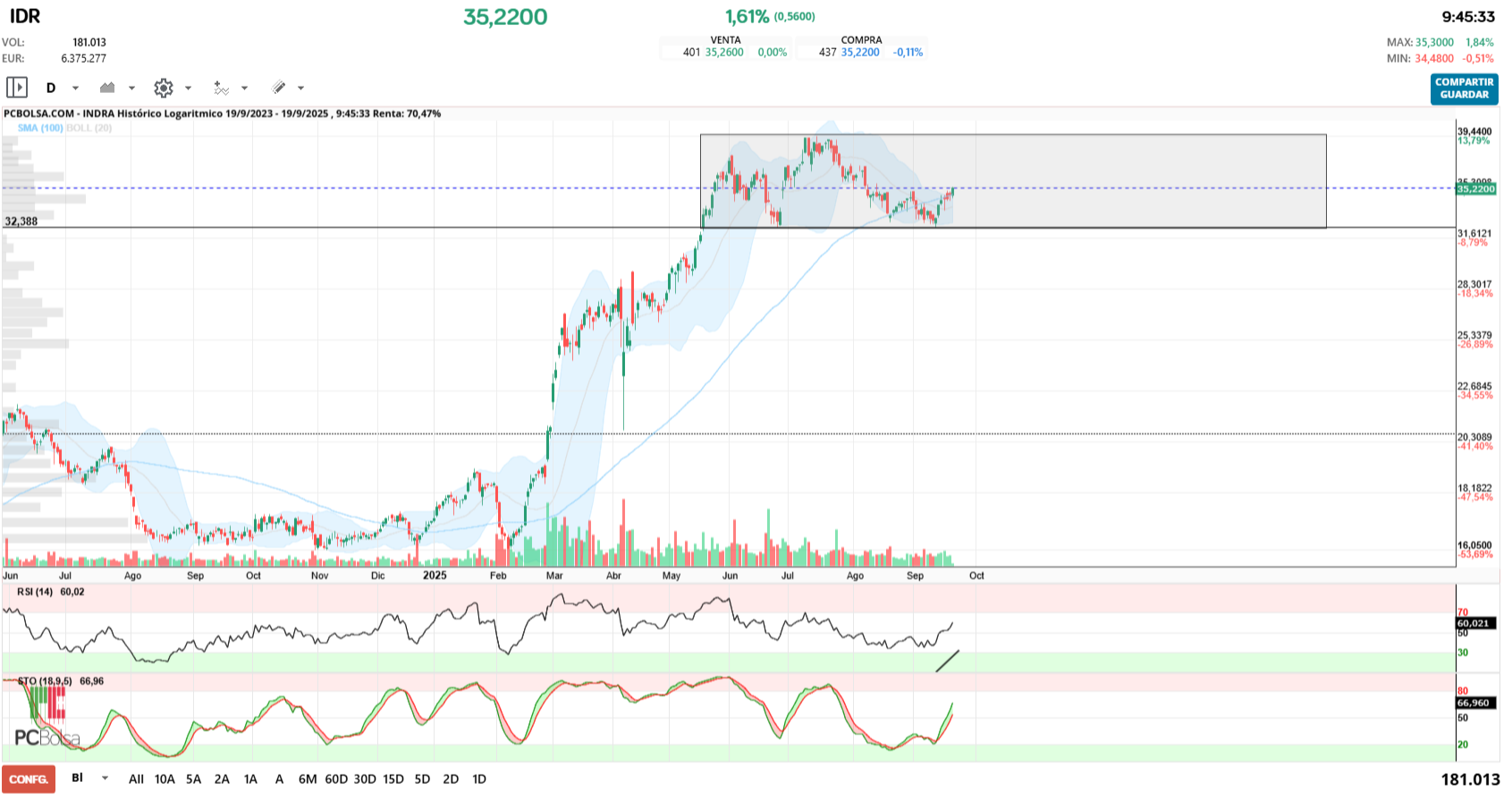1512x798 pixels.
Task: Pick the A (year-to-date) range
Action: (279, 779)
